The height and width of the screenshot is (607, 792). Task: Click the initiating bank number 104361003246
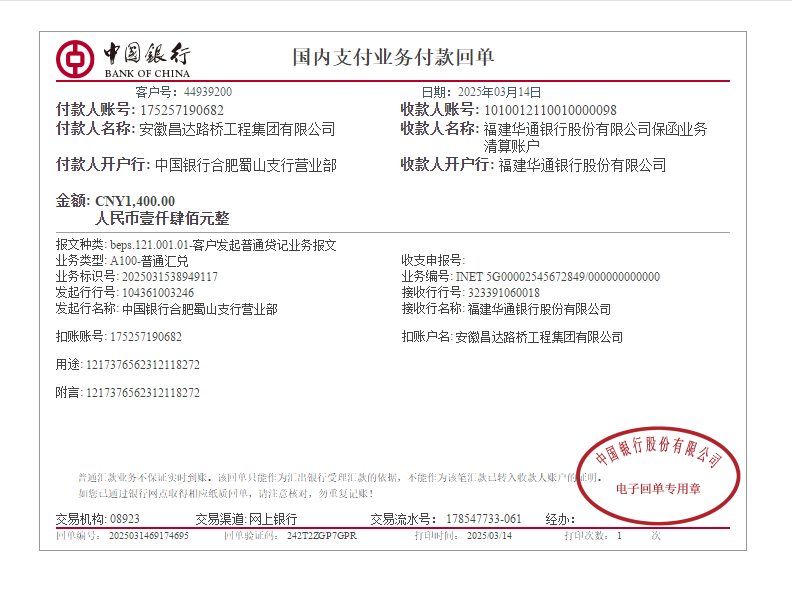[x=158, y=293]
